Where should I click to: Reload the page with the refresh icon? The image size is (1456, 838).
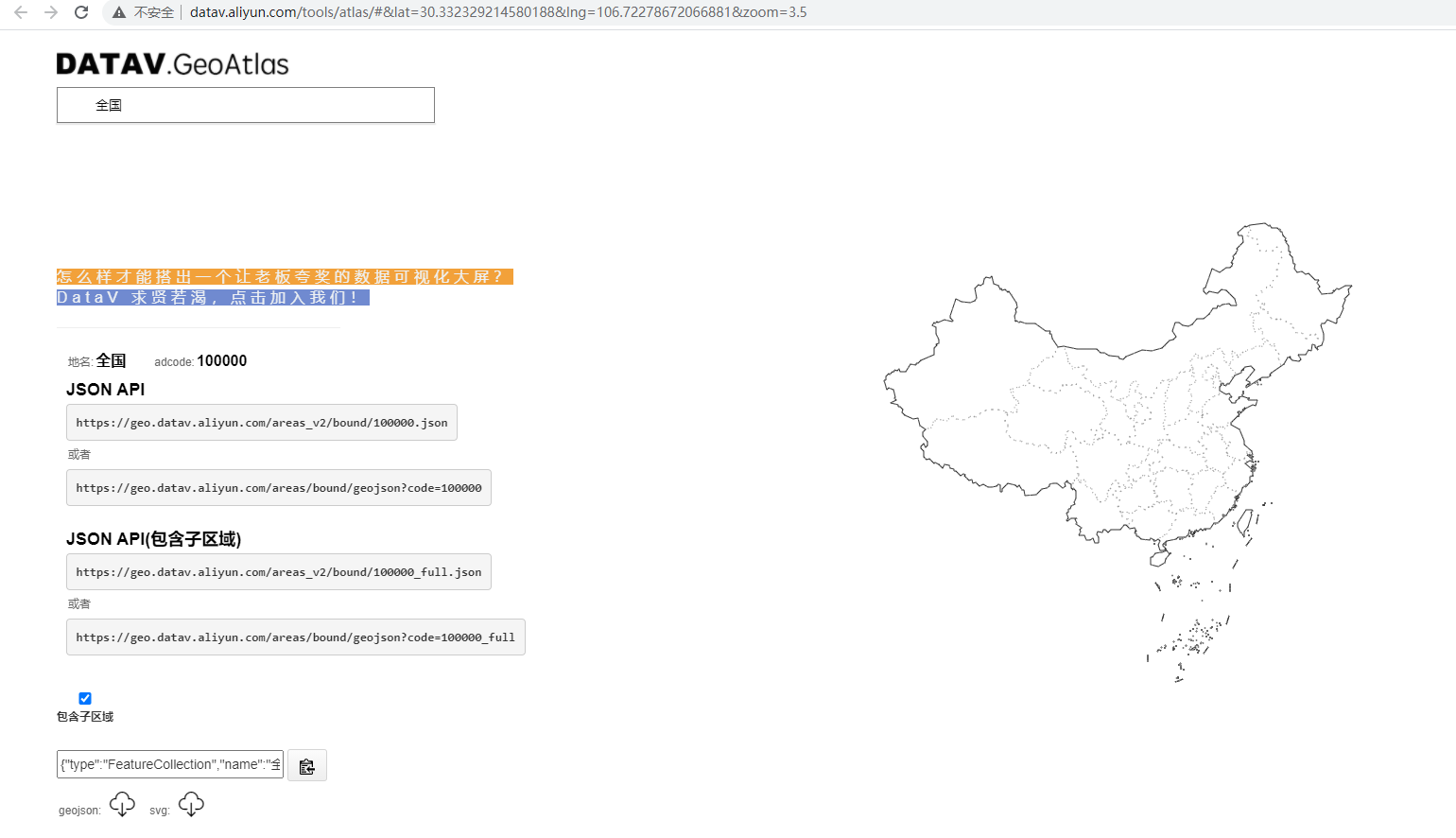pos(81,12)
